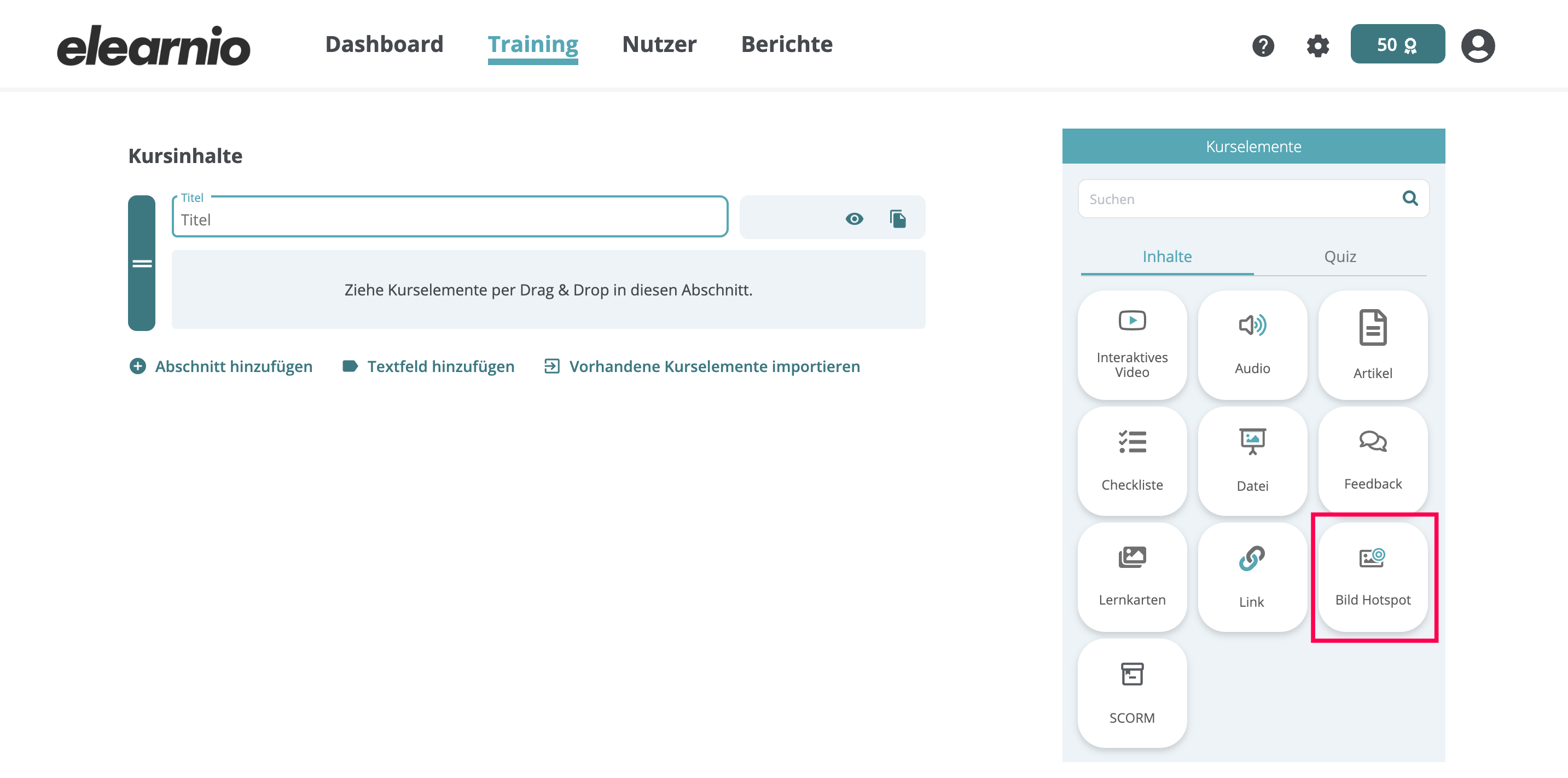Select the Interaktives Video element

point(1131,345)
